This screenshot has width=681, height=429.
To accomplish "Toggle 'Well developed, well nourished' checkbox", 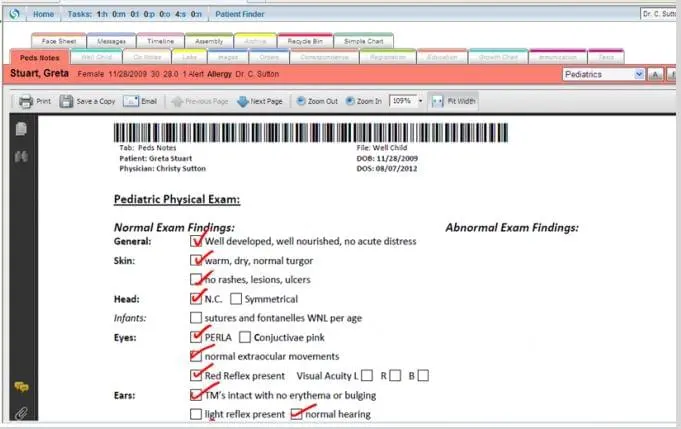I will pos(196,241).
